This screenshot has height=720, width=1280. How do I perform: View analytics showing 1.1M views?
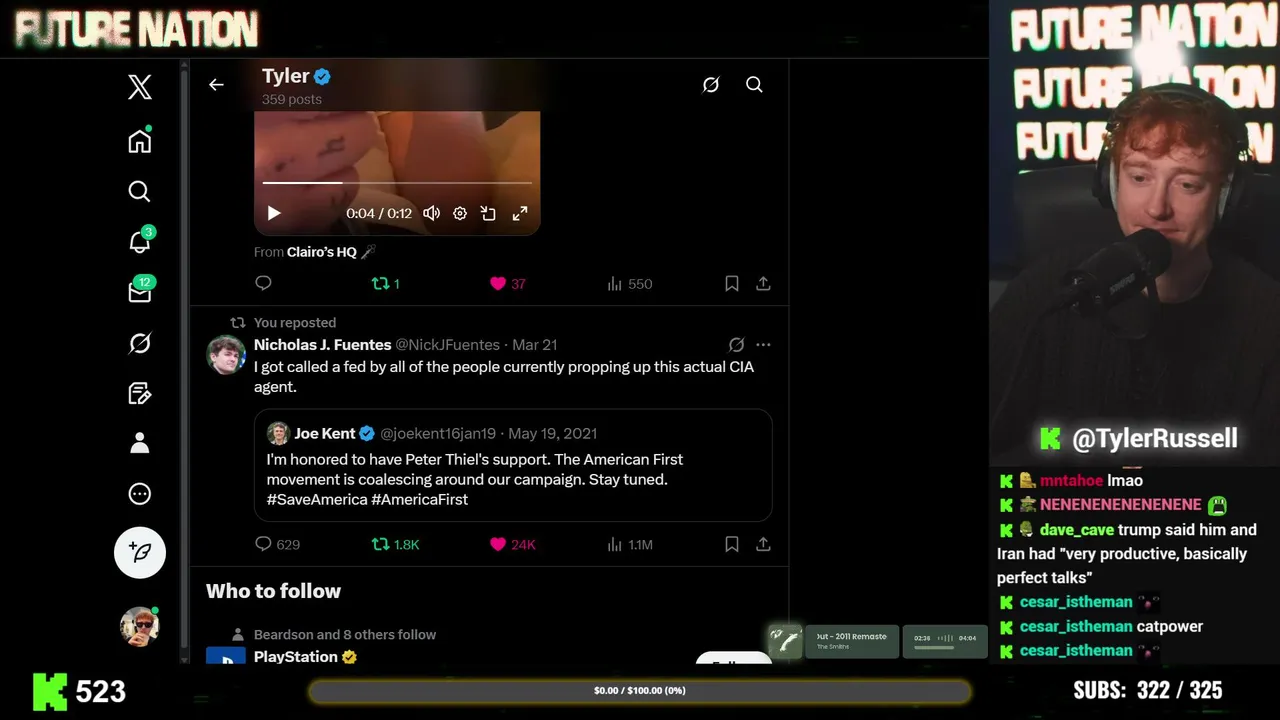point(629,544)
